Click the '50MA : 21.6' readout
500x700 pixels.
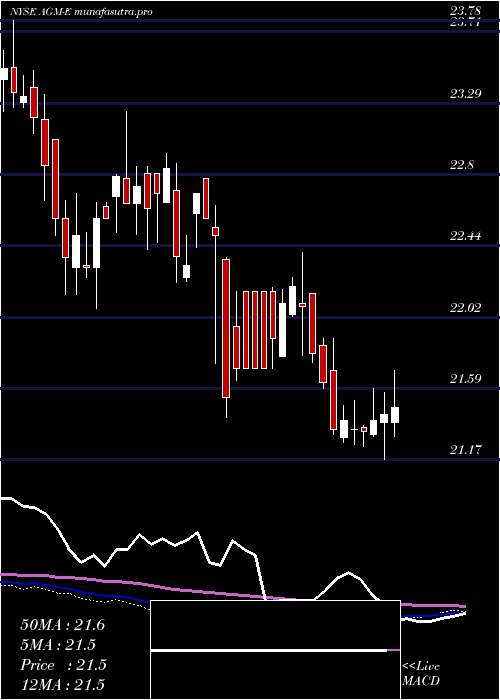point(62,625)
